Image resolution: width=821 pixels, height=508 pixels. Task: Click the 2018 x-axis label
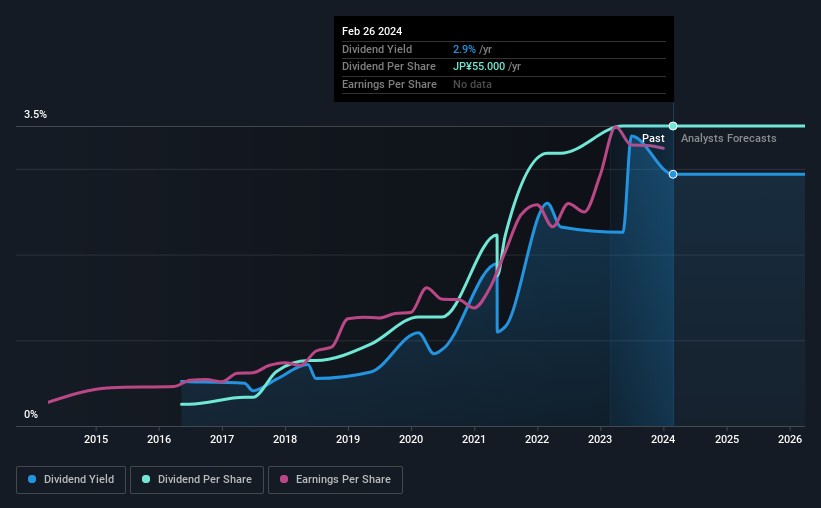tap(285, 439)
